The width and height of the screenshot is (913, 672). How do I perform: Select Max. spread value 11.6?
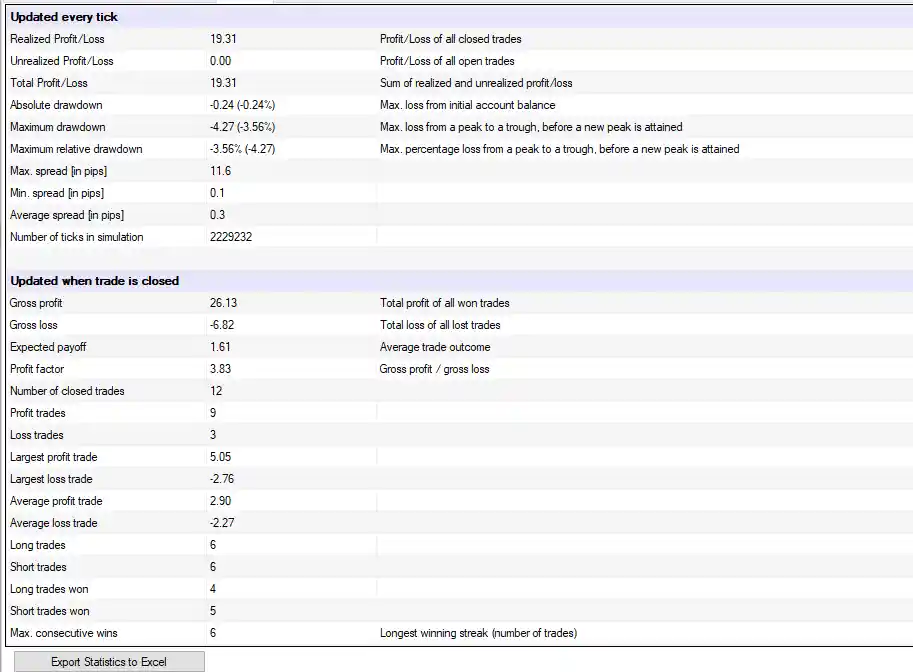220,171
